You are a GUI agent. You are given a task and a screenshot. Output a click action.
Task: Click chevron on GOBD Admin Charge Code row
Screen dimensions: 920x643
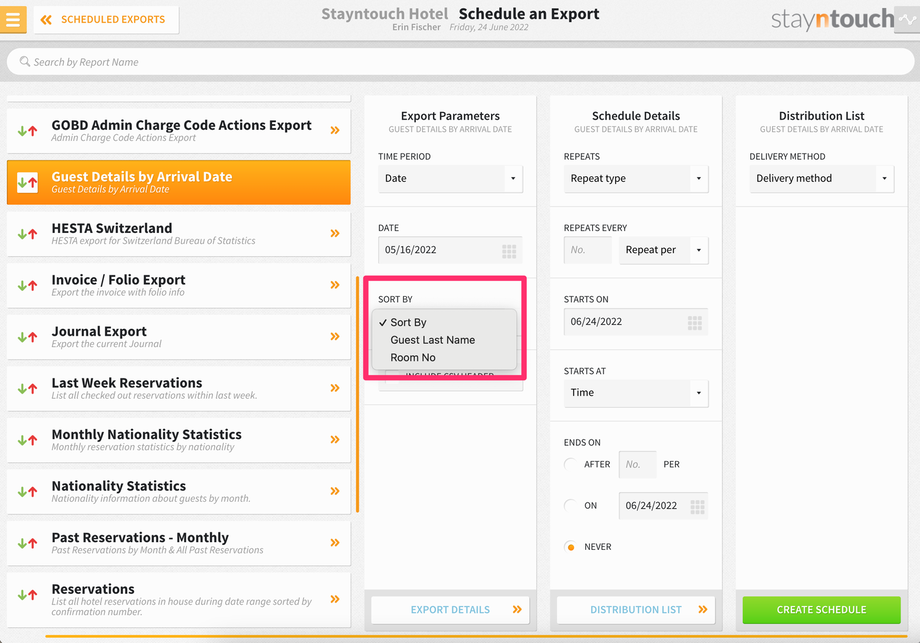coord(335,130)
